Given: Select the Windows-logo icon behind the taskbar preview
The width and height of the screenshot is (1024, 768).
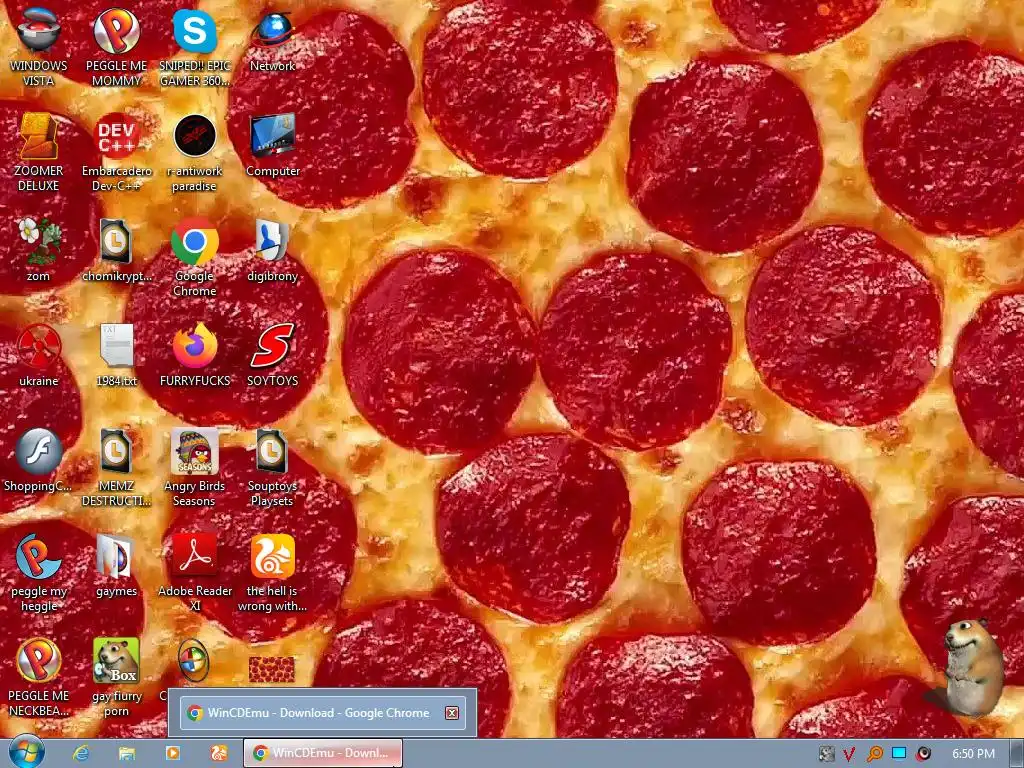Looking at the screenshot, I should click(x=194, y=660).
